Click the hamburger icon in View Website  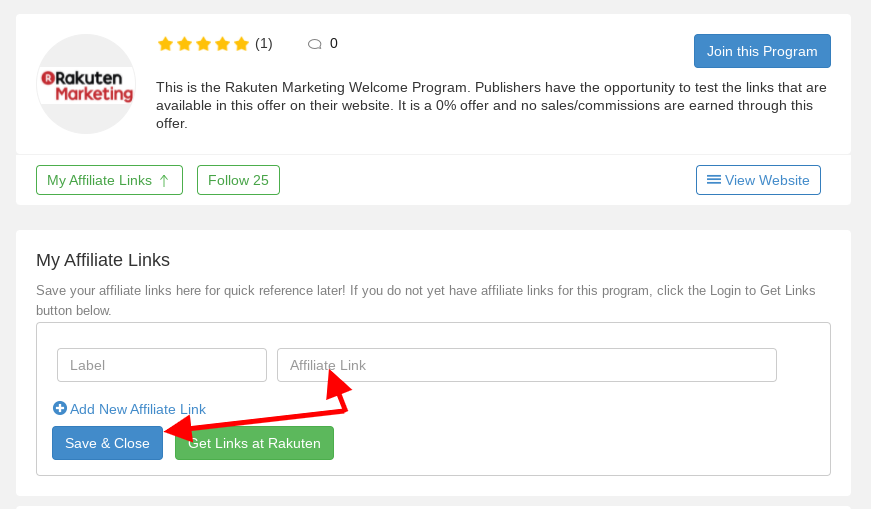714,179
